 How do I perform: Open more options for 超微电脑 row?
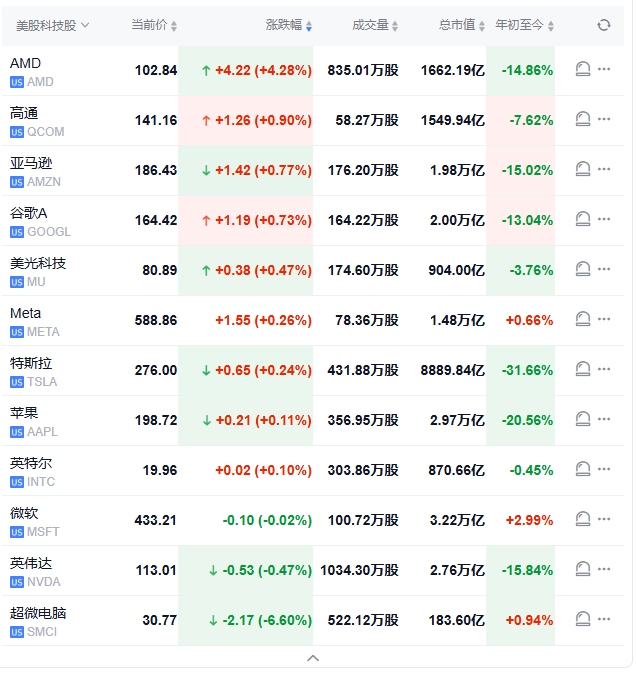click(x=604, y=619)
